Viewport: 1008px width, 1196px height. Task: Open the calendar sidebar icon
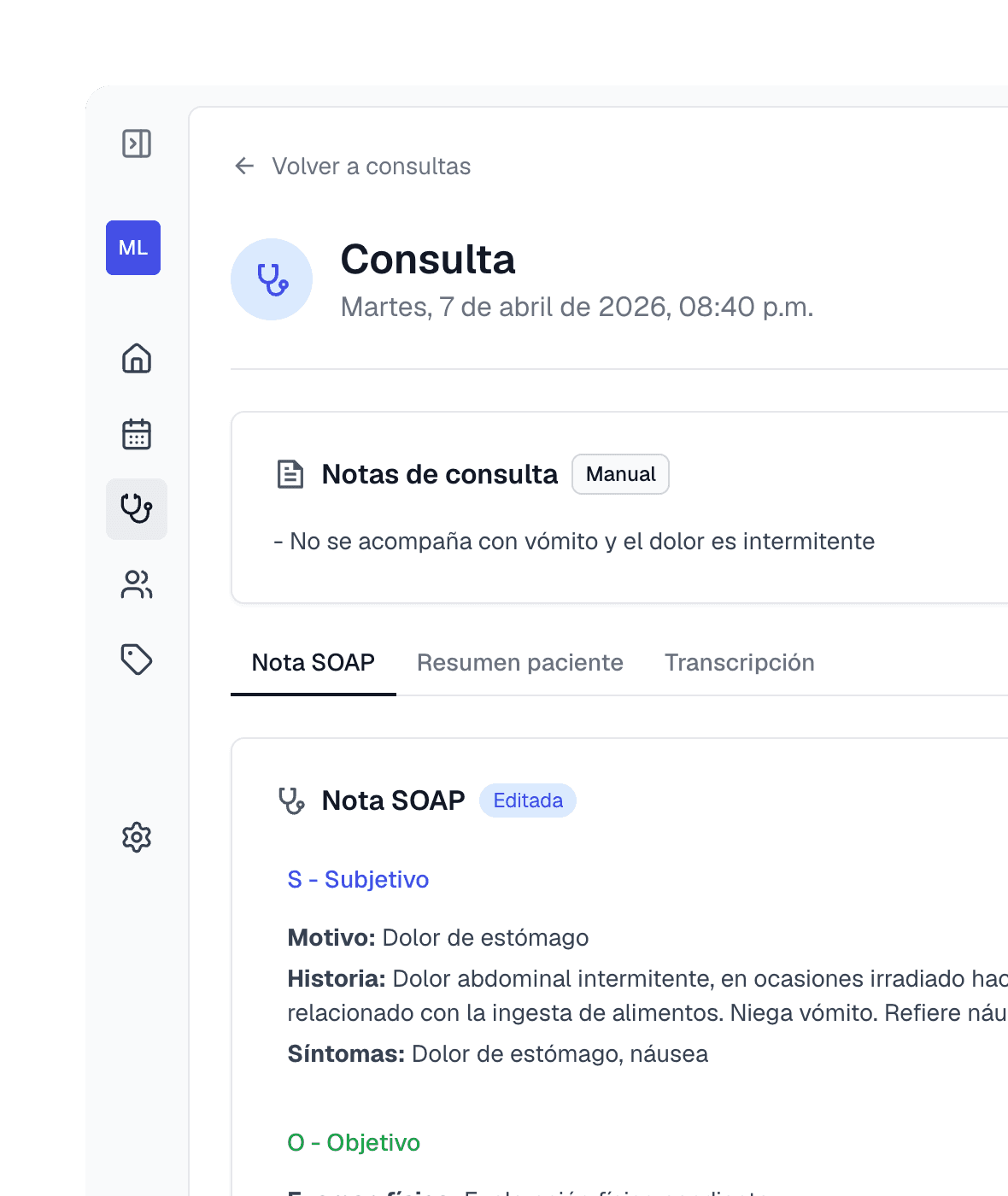pyautogui.click(x=137, y=434)
